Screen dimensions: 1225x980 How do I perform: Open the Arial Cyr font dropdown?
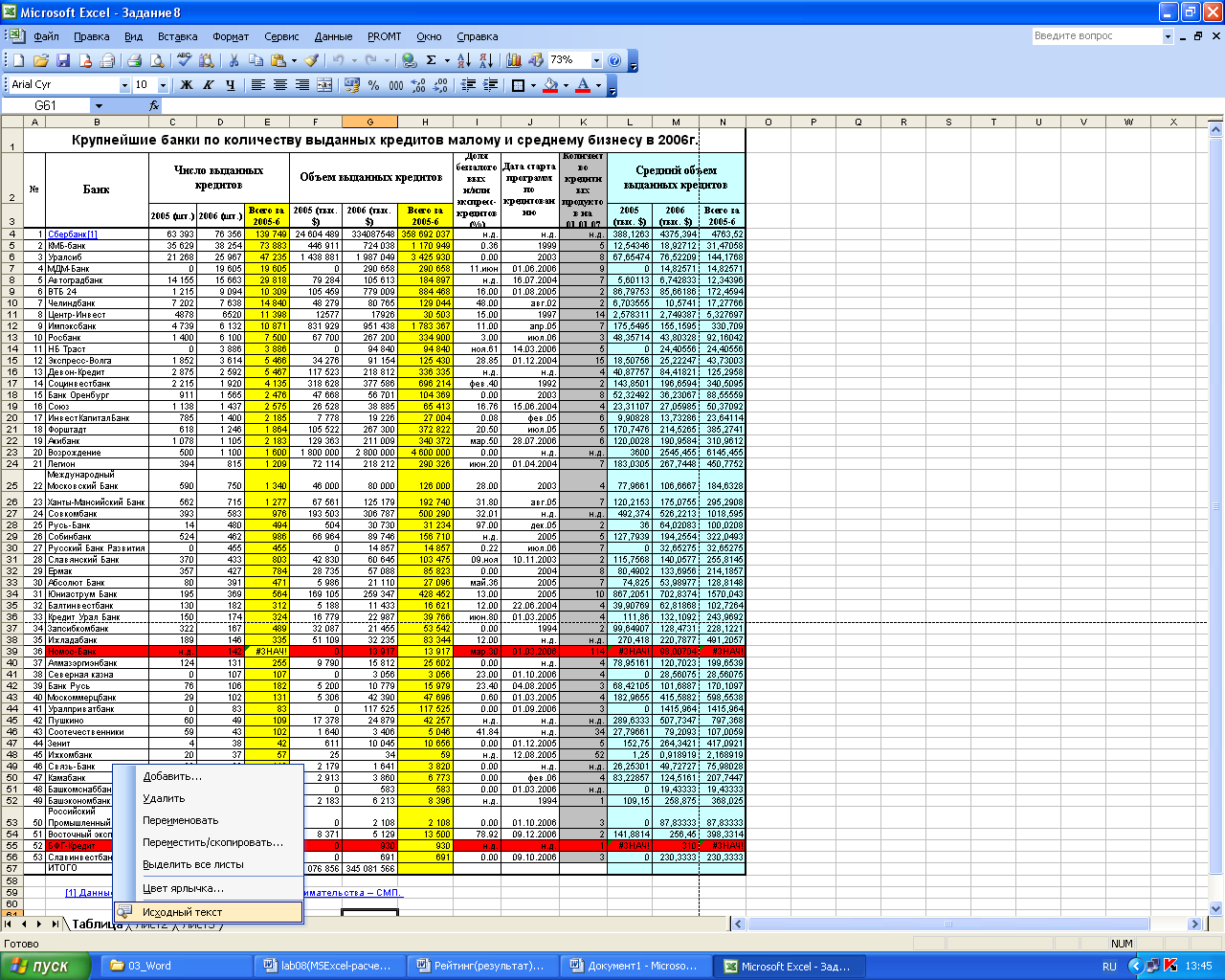[x=124, y=85]
